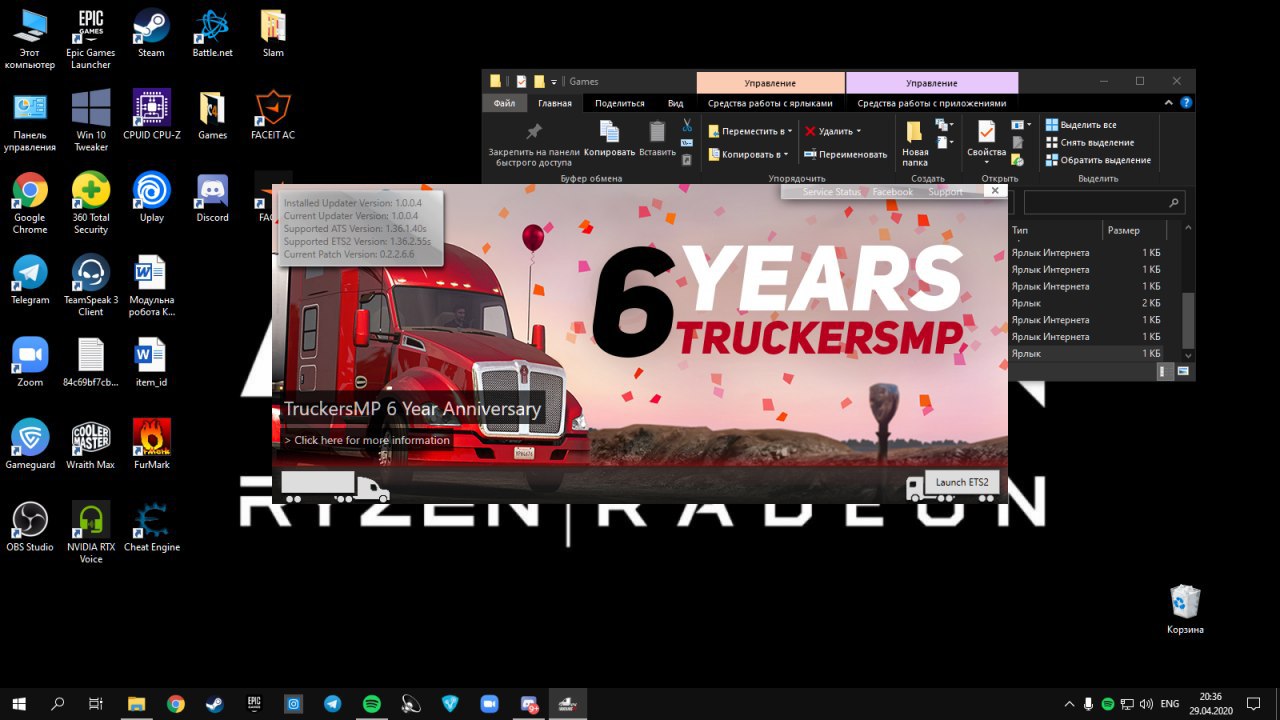Switch to large icons view layout

(1184, 371)
